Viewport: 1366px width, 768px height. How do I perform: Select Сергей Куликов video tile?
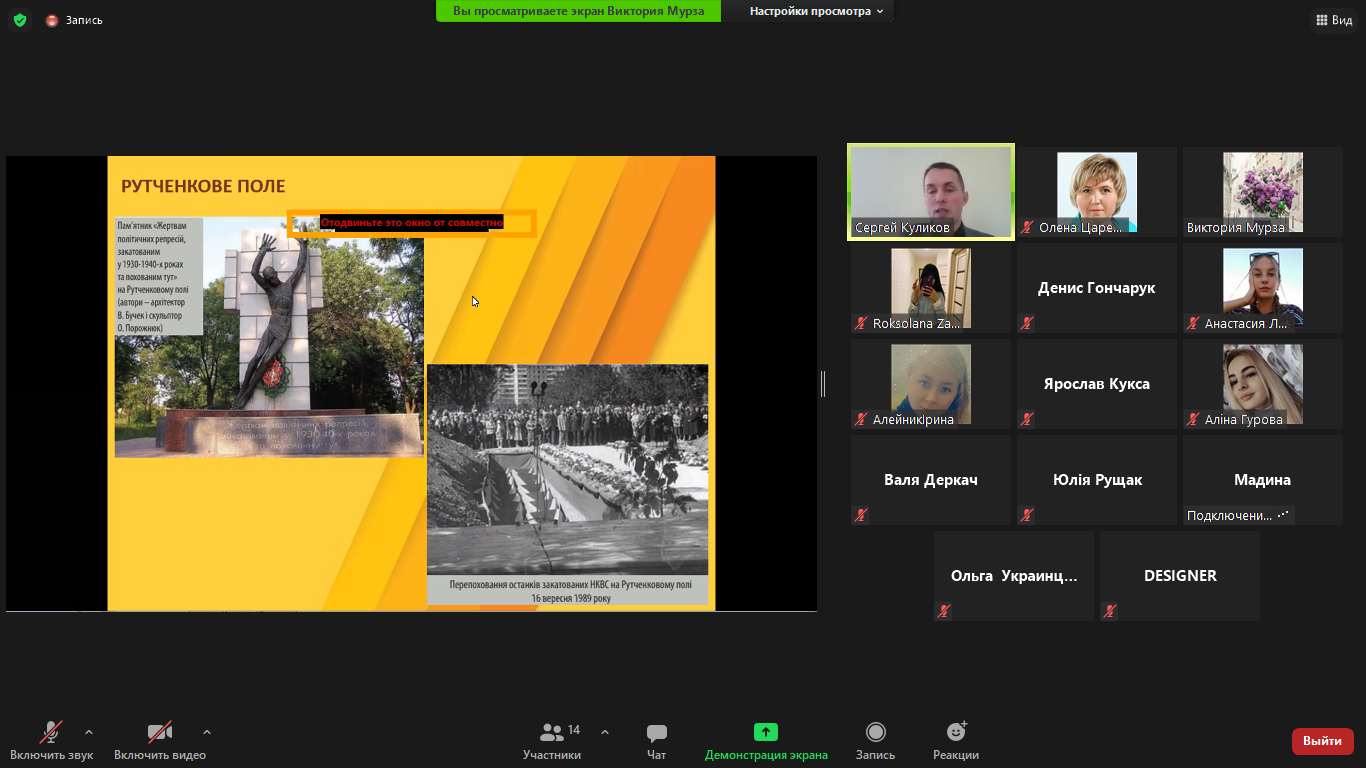pos(930,192)
